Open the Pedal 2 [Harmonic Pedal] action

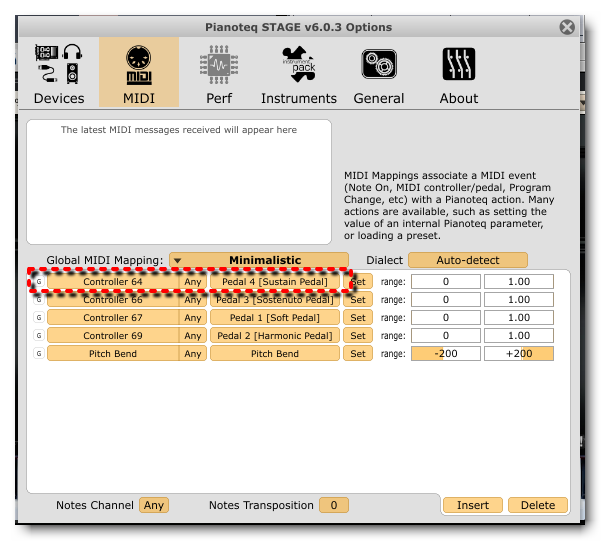pyautogui.click(x=275, y=335)
